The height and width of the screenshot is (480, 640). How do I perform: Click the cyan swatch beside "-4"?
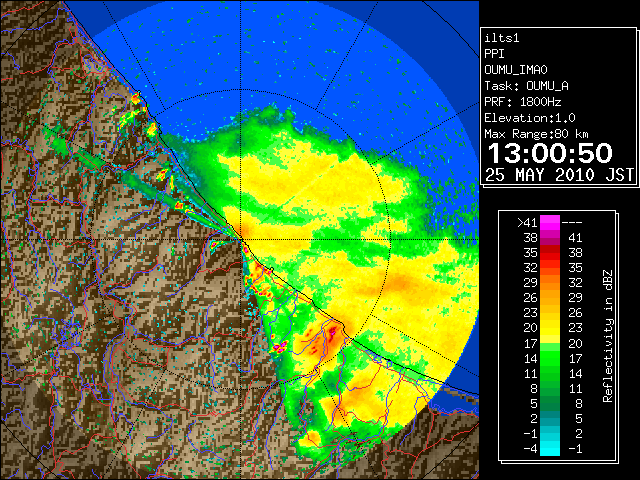click(x=550, y=448)
